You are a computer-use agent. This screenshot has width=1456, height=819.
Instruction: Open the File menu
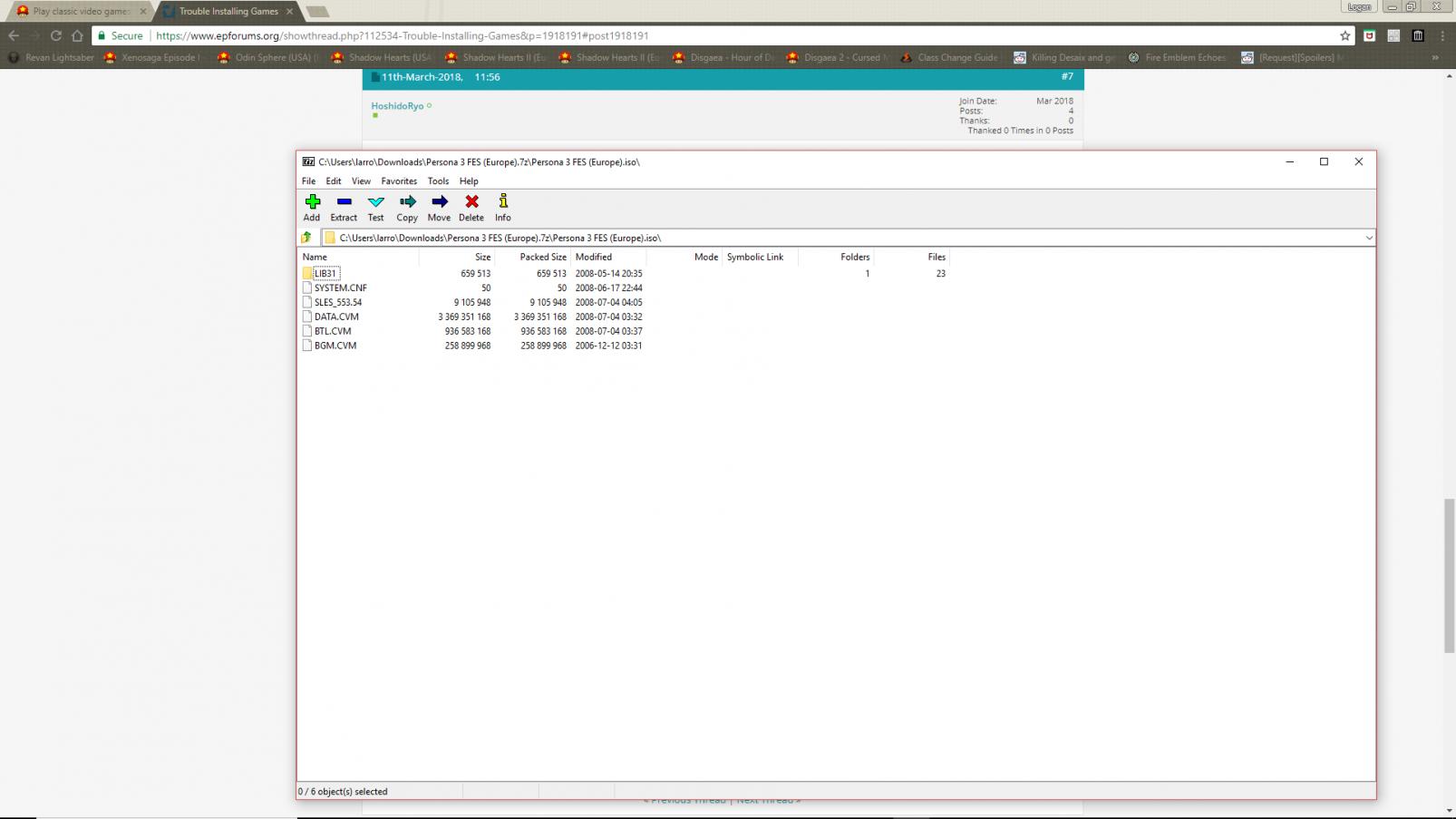point(308,180)
